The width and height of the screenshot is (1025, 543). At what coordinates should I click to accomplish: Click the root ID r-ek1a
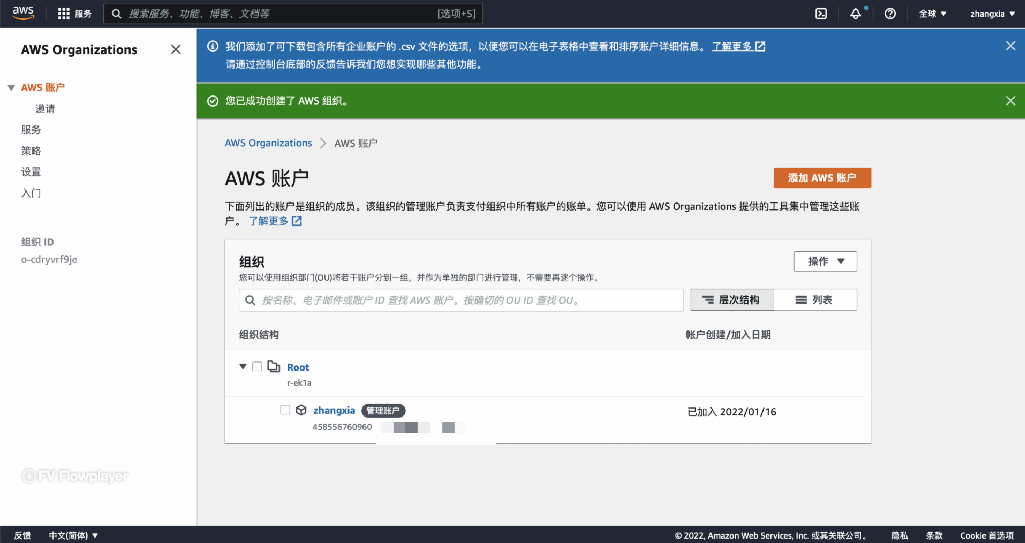pyautogui.click(x=299, y=383)
